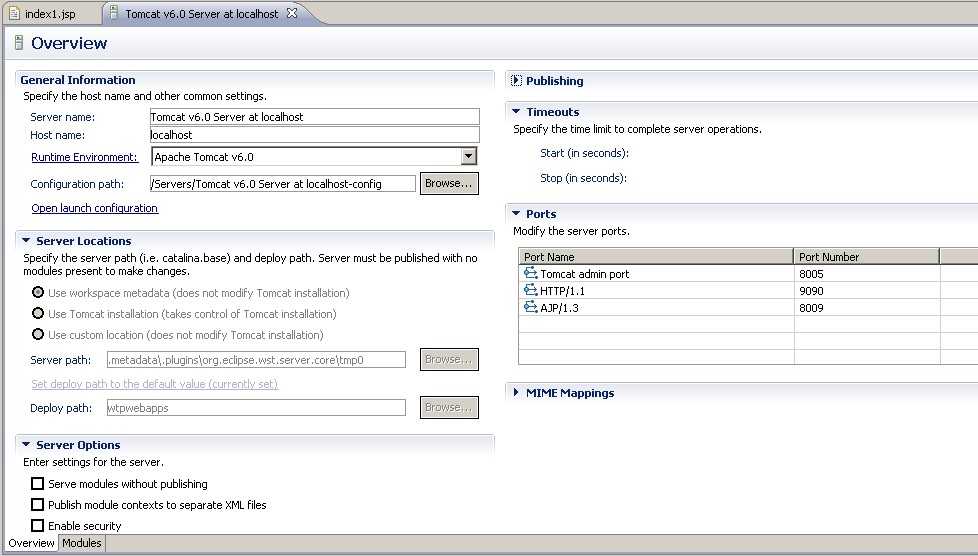Click the Port Name column header
Screen dimensions: 978x556
(x=656, y=256)
